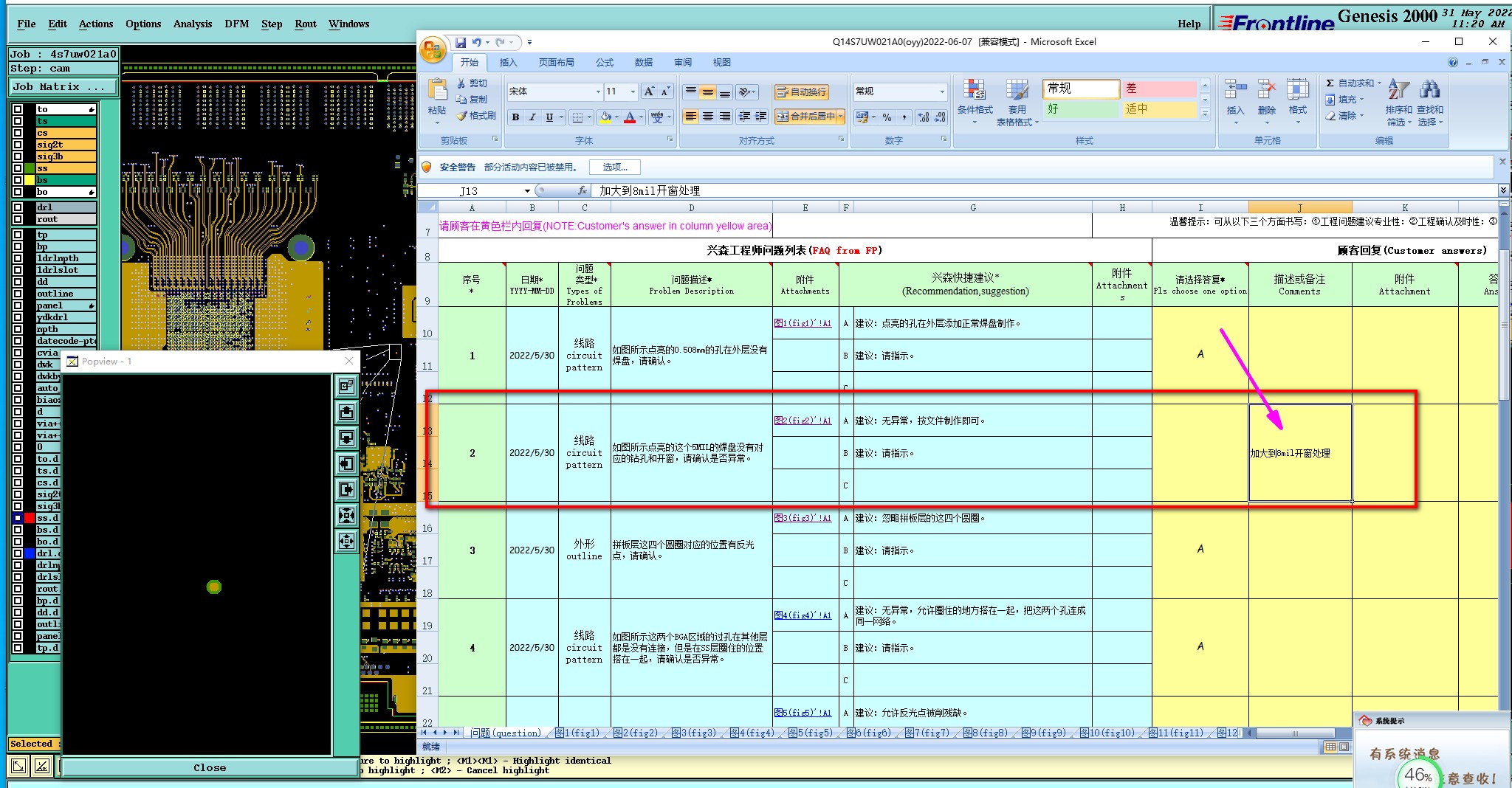The width and height of the screenshot is (1512, 788).
Task: Click the Undo icon in Excel
Action: pyautogui.click(x=477, y=43)
